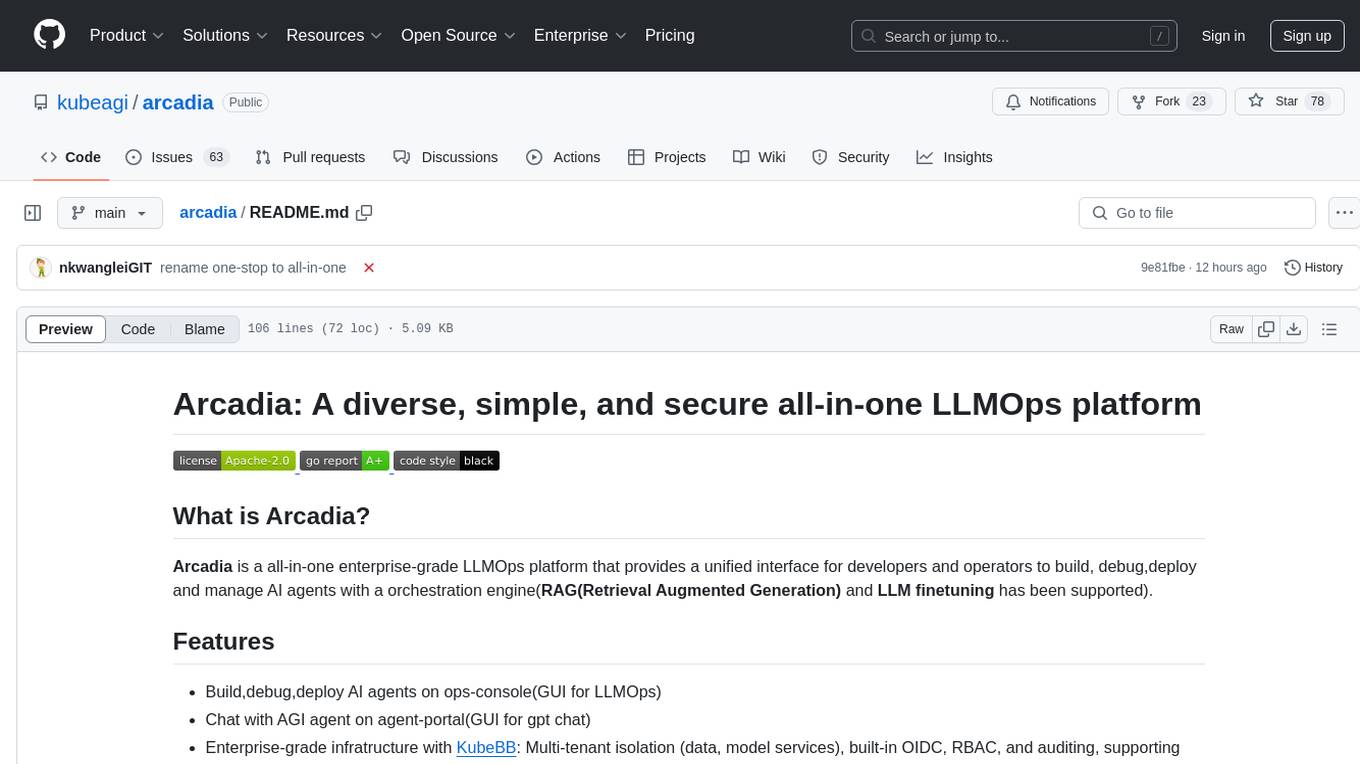Click the Notifications bell button
1360x764 pixels.
point(1051,102)
